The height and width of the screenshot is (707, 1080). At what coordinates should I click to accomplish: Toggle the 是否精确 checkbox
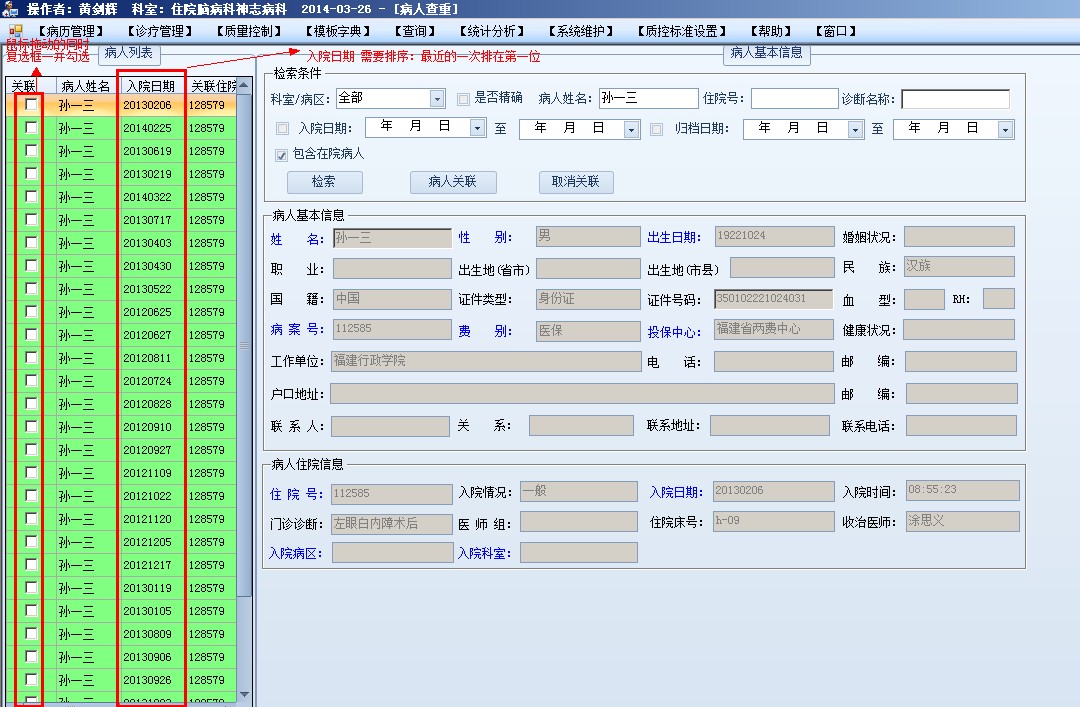click(x=464, y=99)
